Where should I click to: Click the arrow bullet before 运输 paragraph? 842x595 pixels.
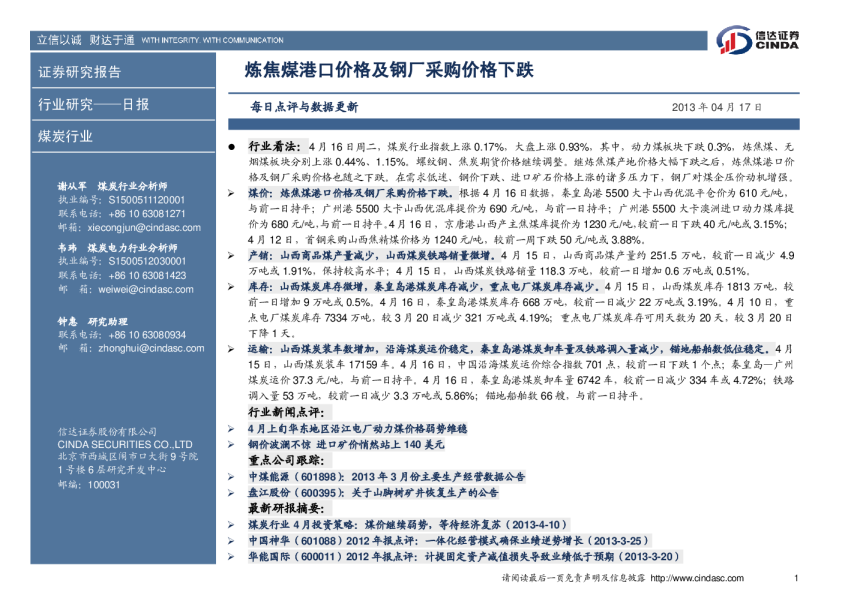click(231, 350)
